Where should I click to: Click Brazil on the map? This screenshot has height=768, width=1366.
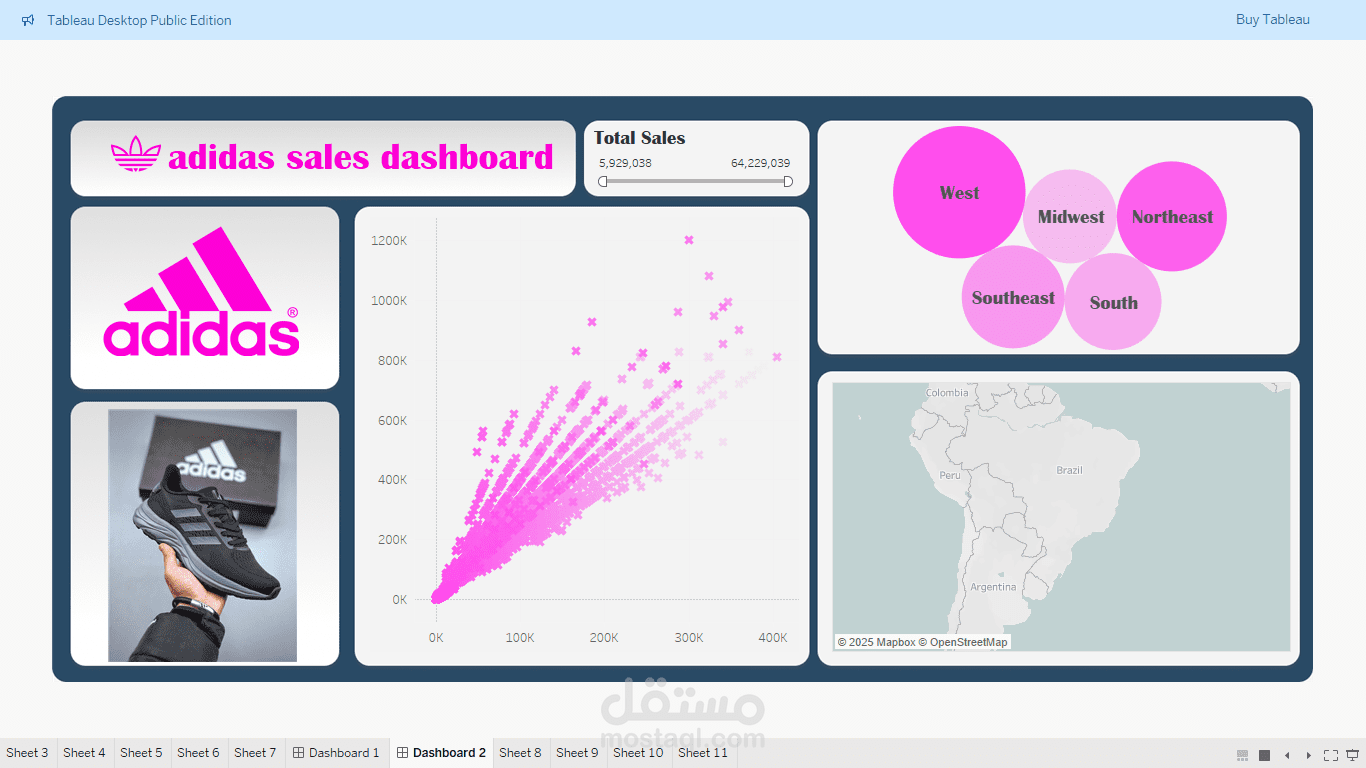click(1069, 470)
